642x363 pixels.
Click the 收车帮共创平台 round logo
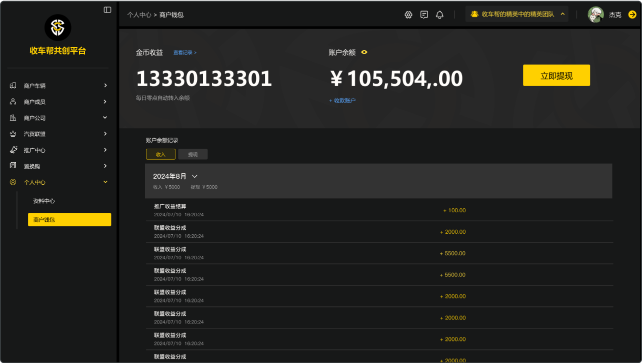(x=58, y=27)
